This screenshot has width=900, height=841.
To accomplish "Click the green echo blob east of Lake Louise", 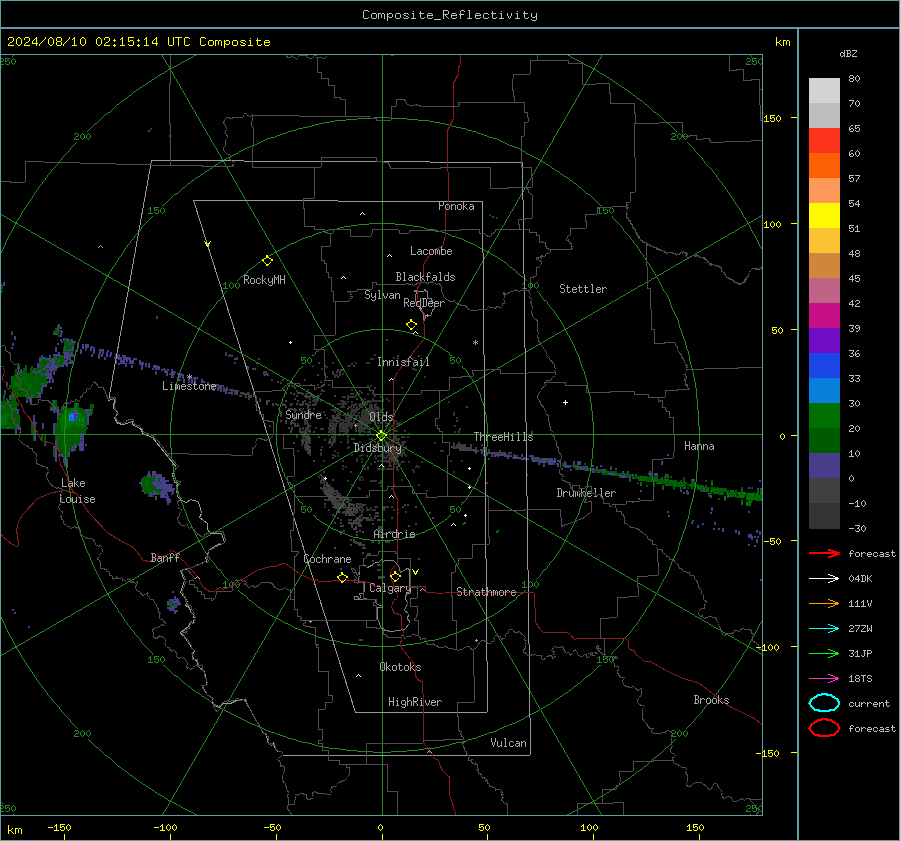I will click(x=154, y=485).
